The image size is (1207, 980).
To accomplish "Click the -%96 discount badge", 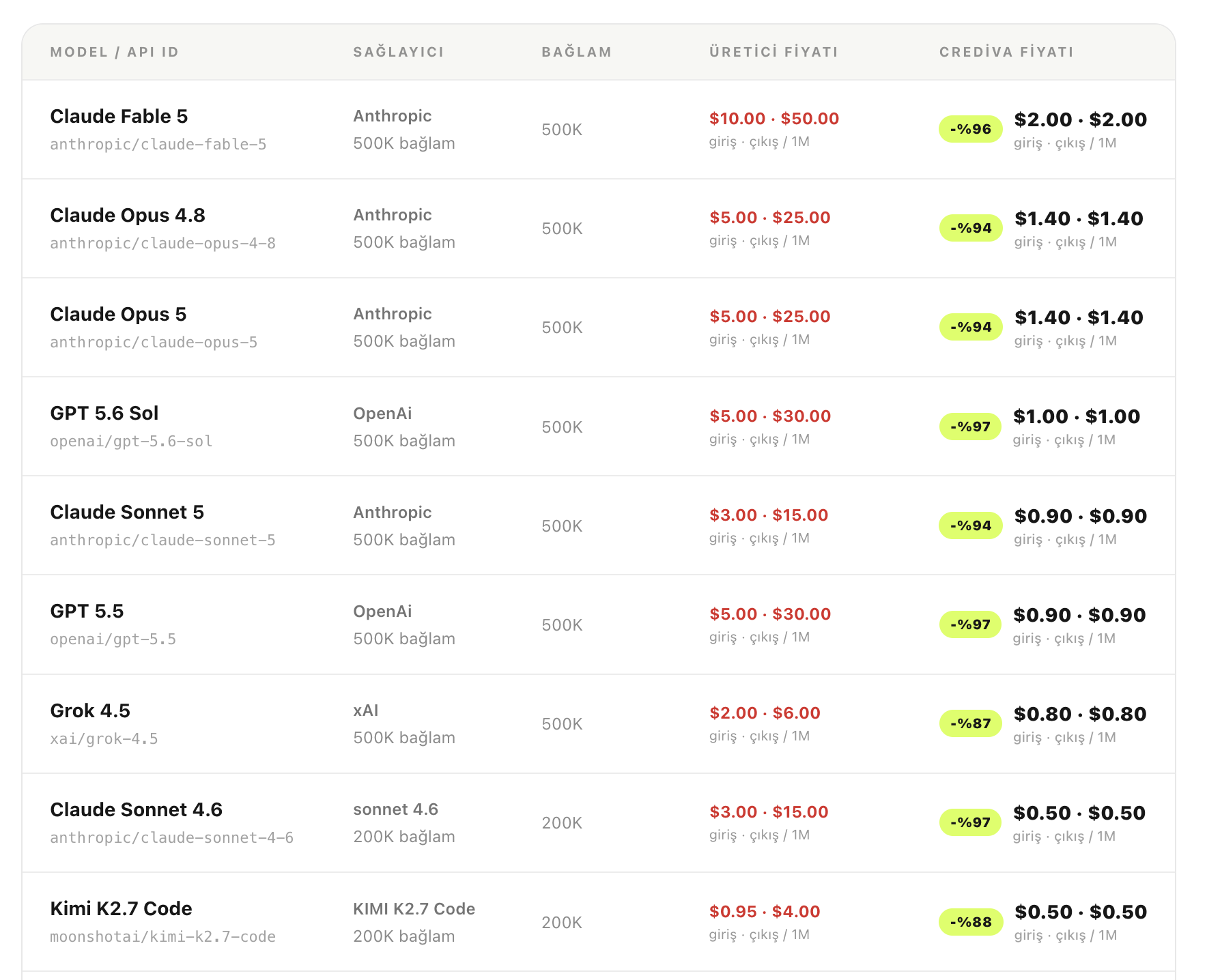I will 970,129.
